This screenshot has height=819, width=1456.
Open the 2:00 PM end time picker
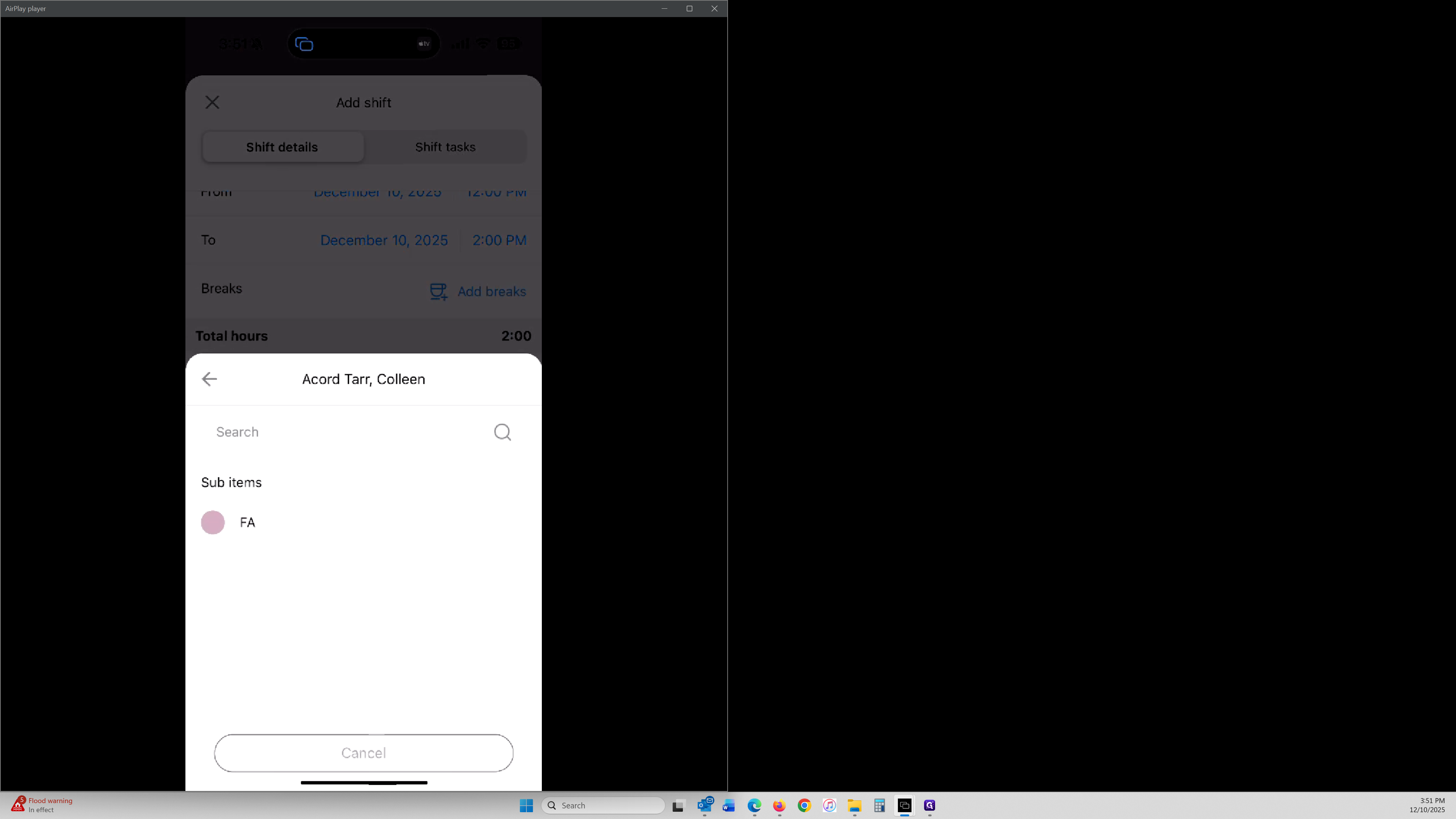point(499,240)
